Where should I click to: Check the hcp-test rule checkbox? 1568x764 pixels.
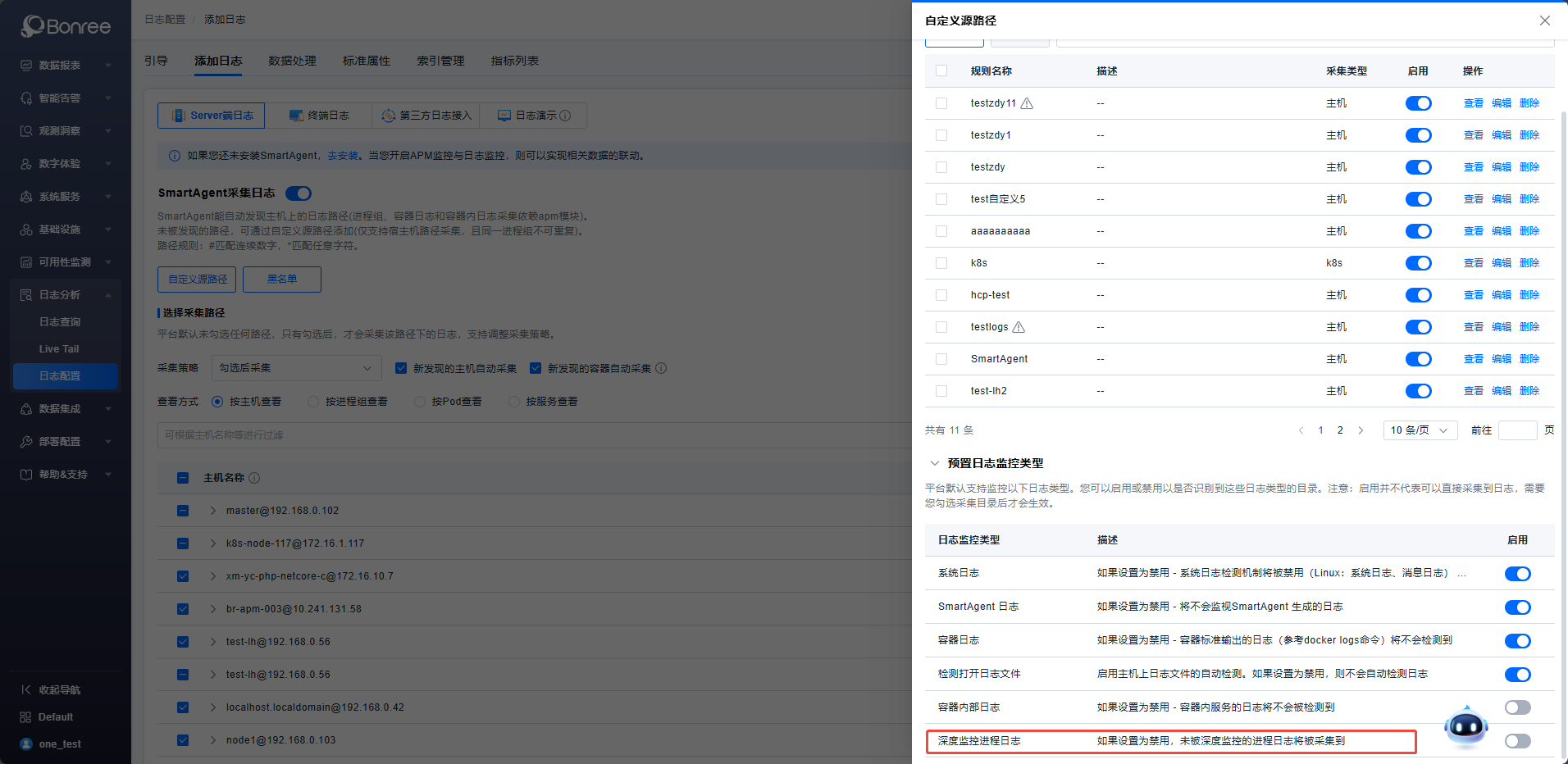pos(941,295)
